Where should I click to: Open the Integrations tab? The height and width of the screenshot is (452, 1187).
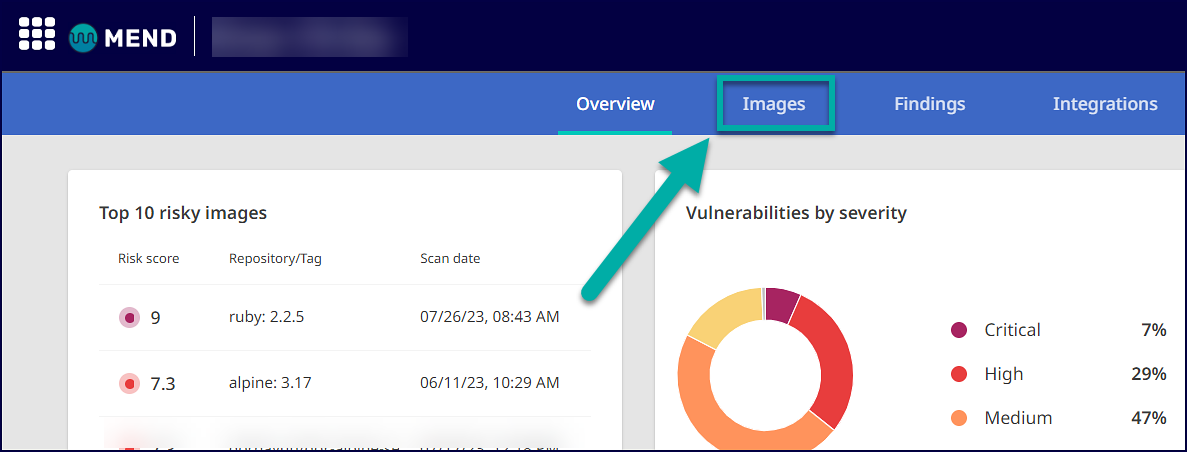[x=1105, y=104]
